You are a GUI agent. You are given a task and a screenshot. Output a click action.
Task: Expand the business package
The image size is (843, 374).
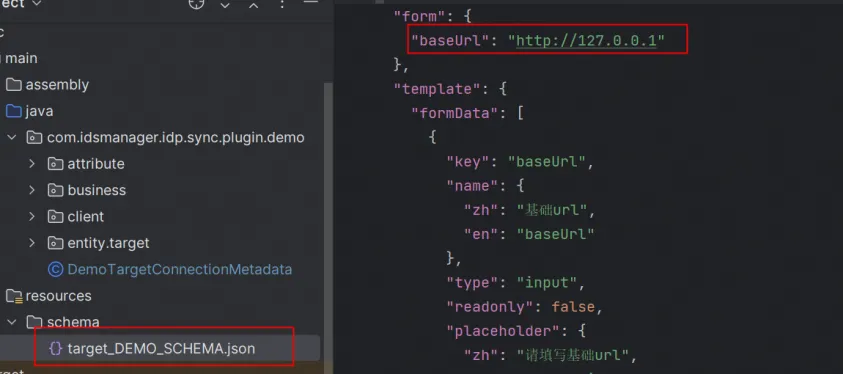(32, 190)
